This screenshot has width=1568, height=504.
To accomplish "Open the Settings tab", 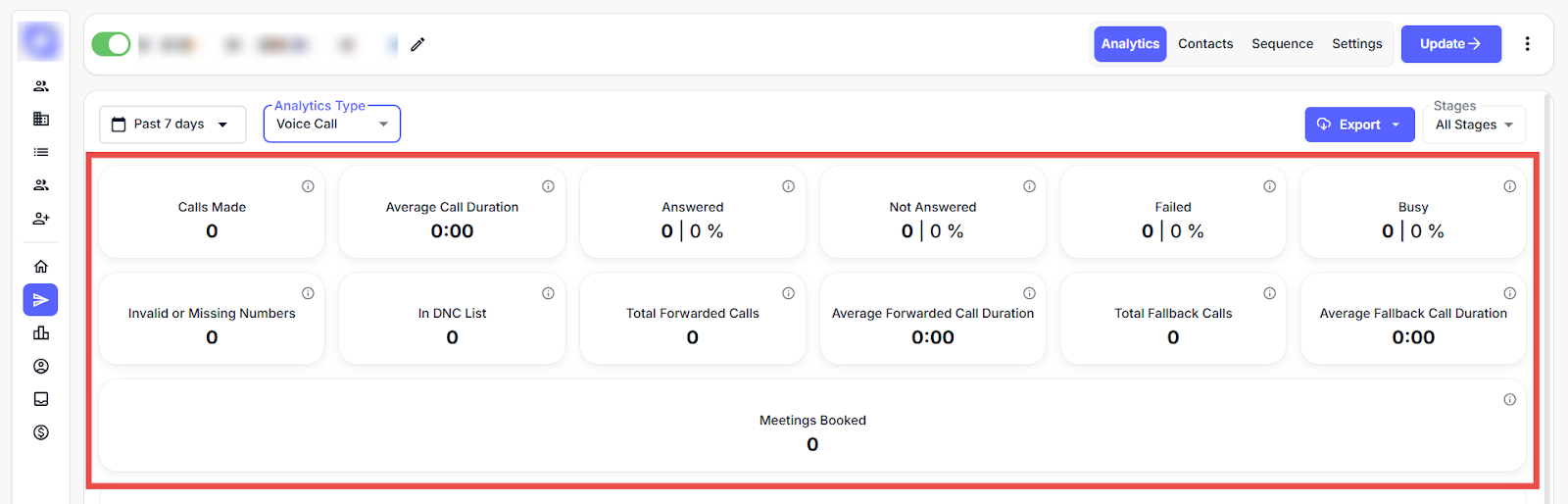I will (1356, 44).
